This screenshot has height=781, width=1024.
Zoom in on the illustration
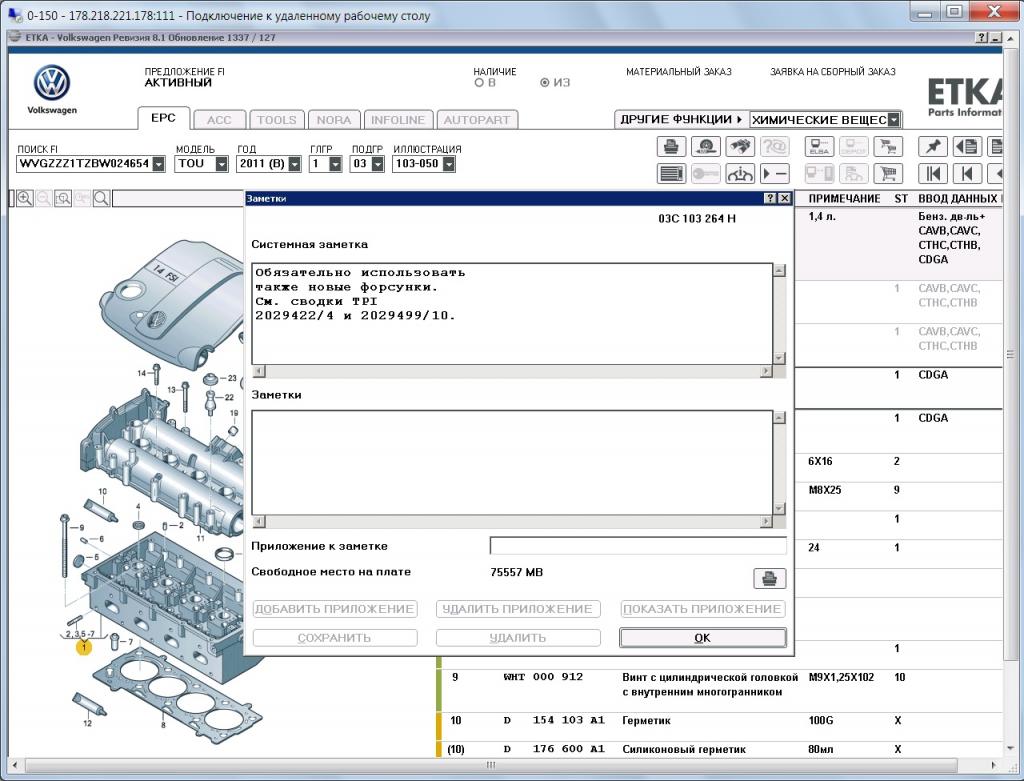tap(25, 199)
